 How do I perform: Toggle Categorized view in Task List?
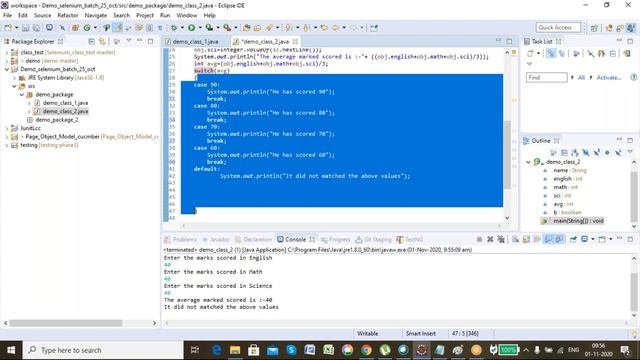[x=551, y=53]
